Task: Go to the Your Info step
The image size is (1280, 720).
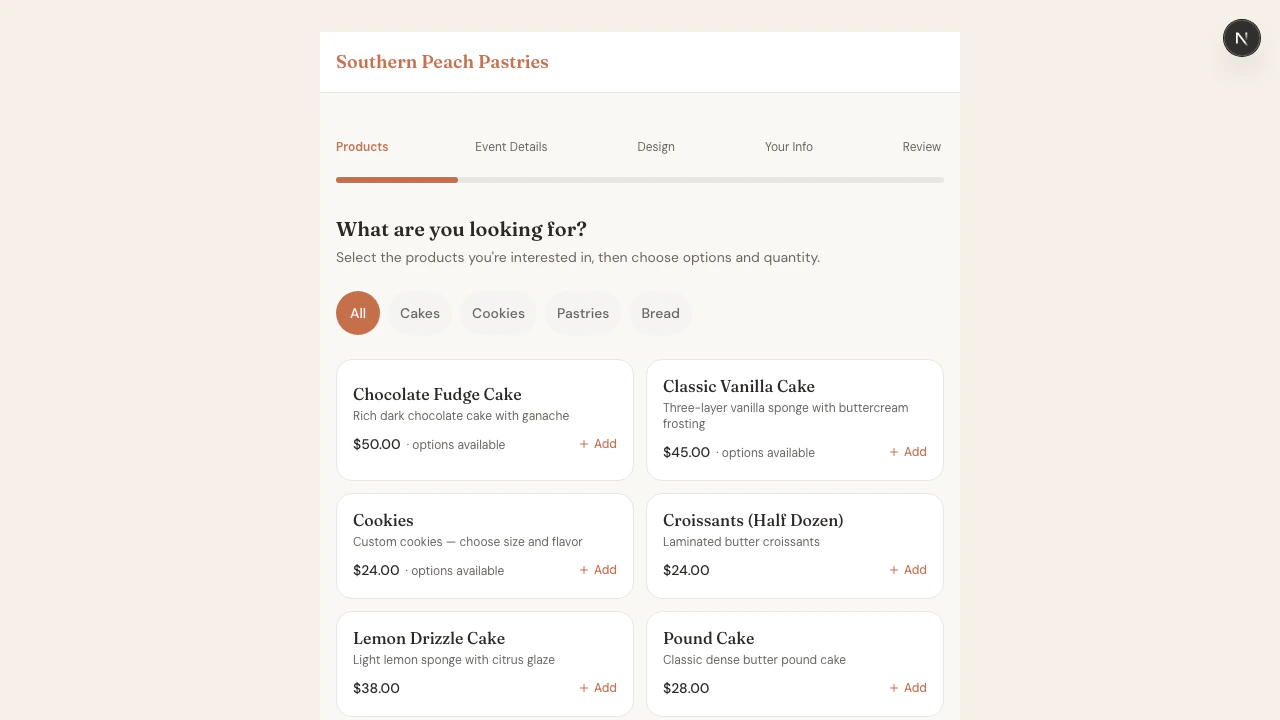Action: point(788,146)
